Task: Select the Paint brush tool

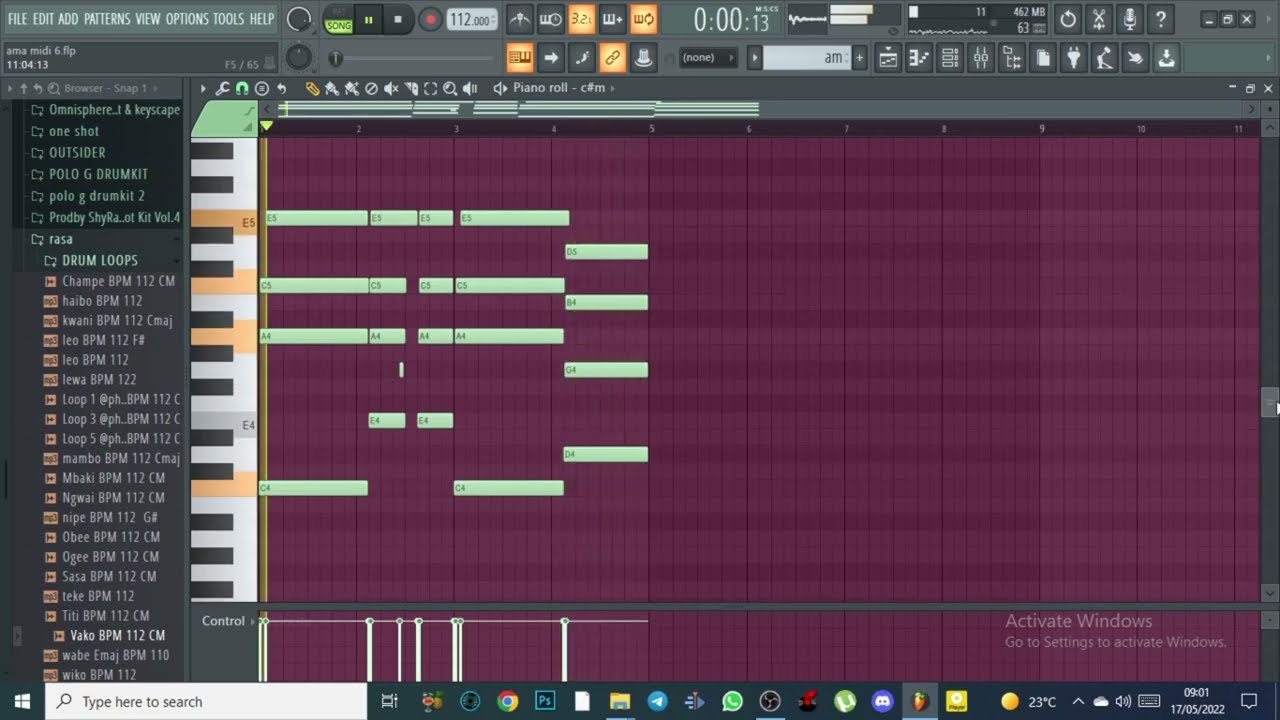Action: 332,88
